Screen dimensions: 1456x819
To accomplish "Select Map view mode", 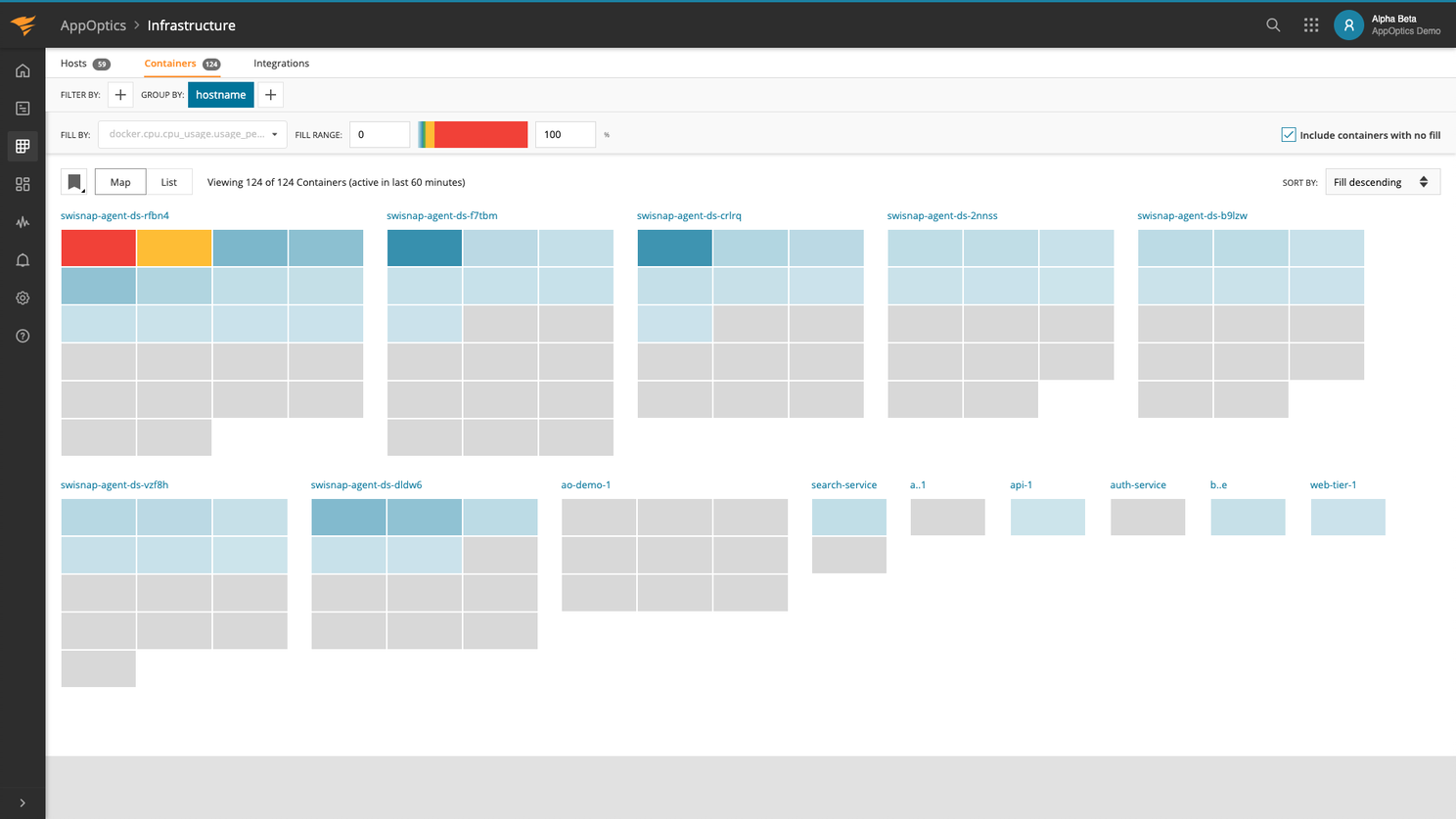I will (119, 181).
